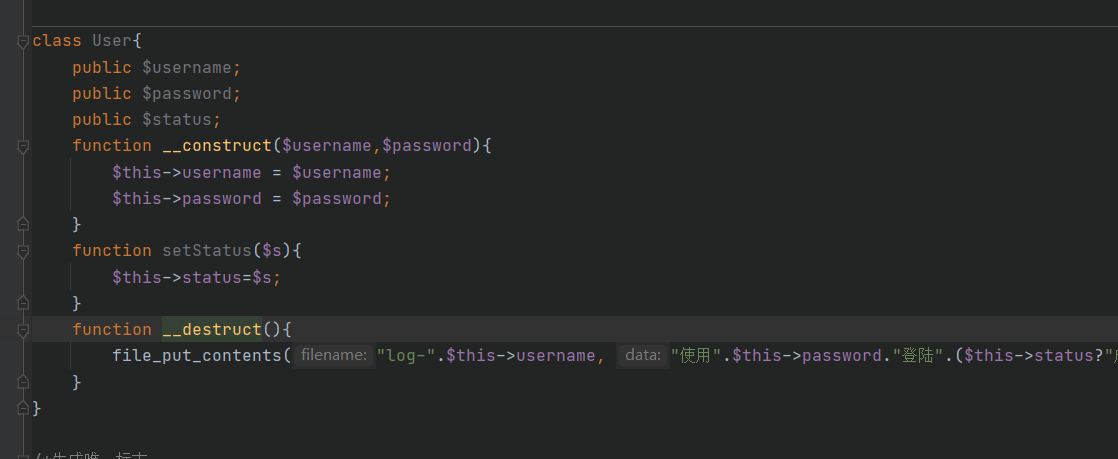Screen dimensions: 1118x459
Task: Click "$username" in the public property declaration
Action: (x=187, y=68)
